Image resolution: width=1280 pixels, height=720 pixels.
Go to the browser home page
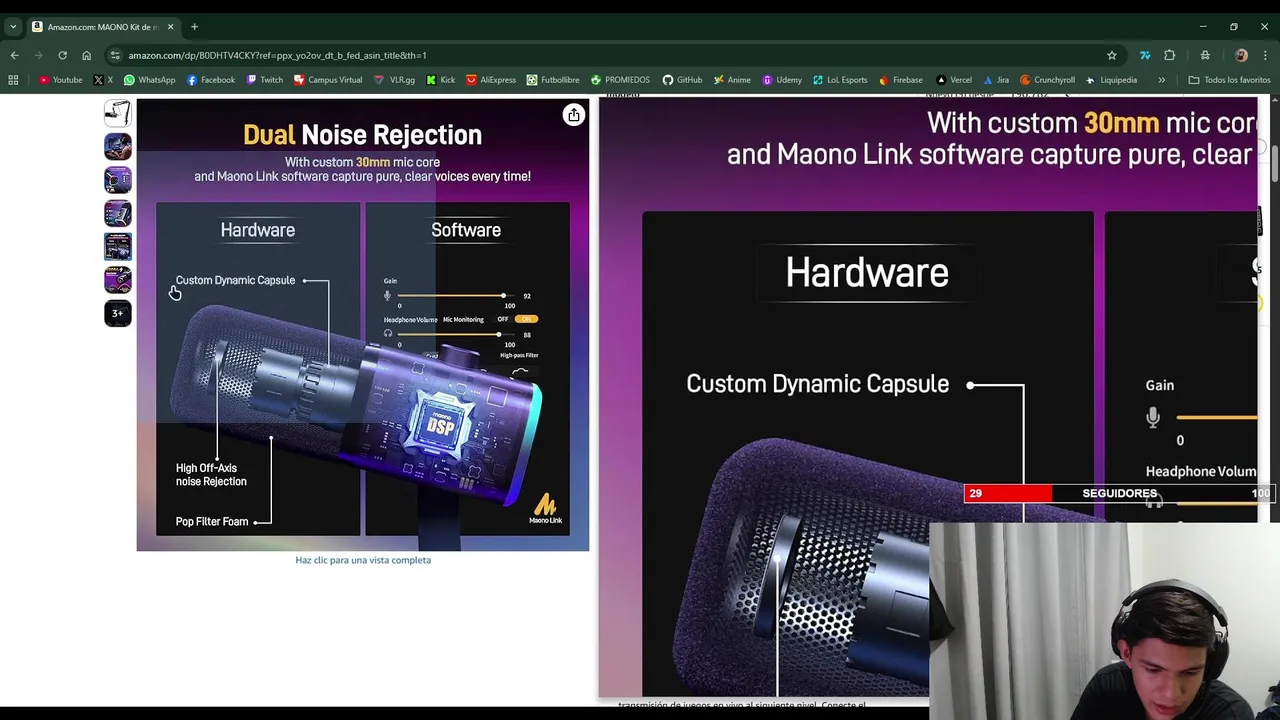tap(86, 55)
